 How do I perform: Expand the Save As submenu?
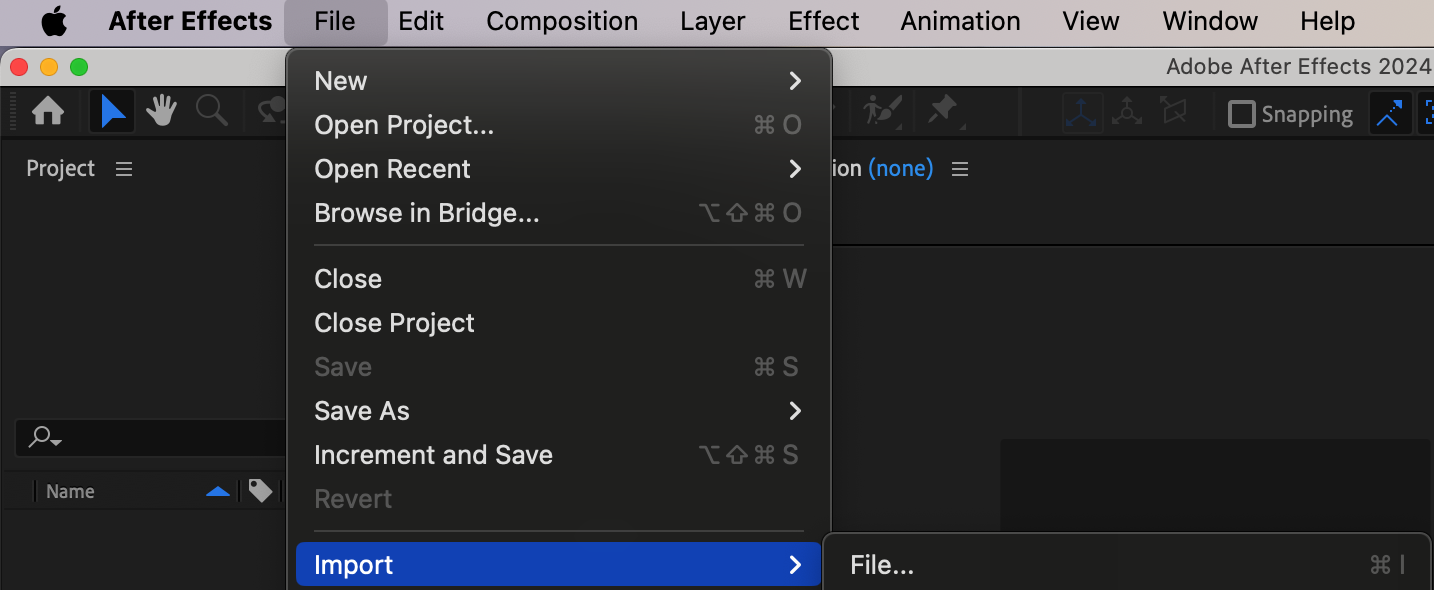(794, 411)
